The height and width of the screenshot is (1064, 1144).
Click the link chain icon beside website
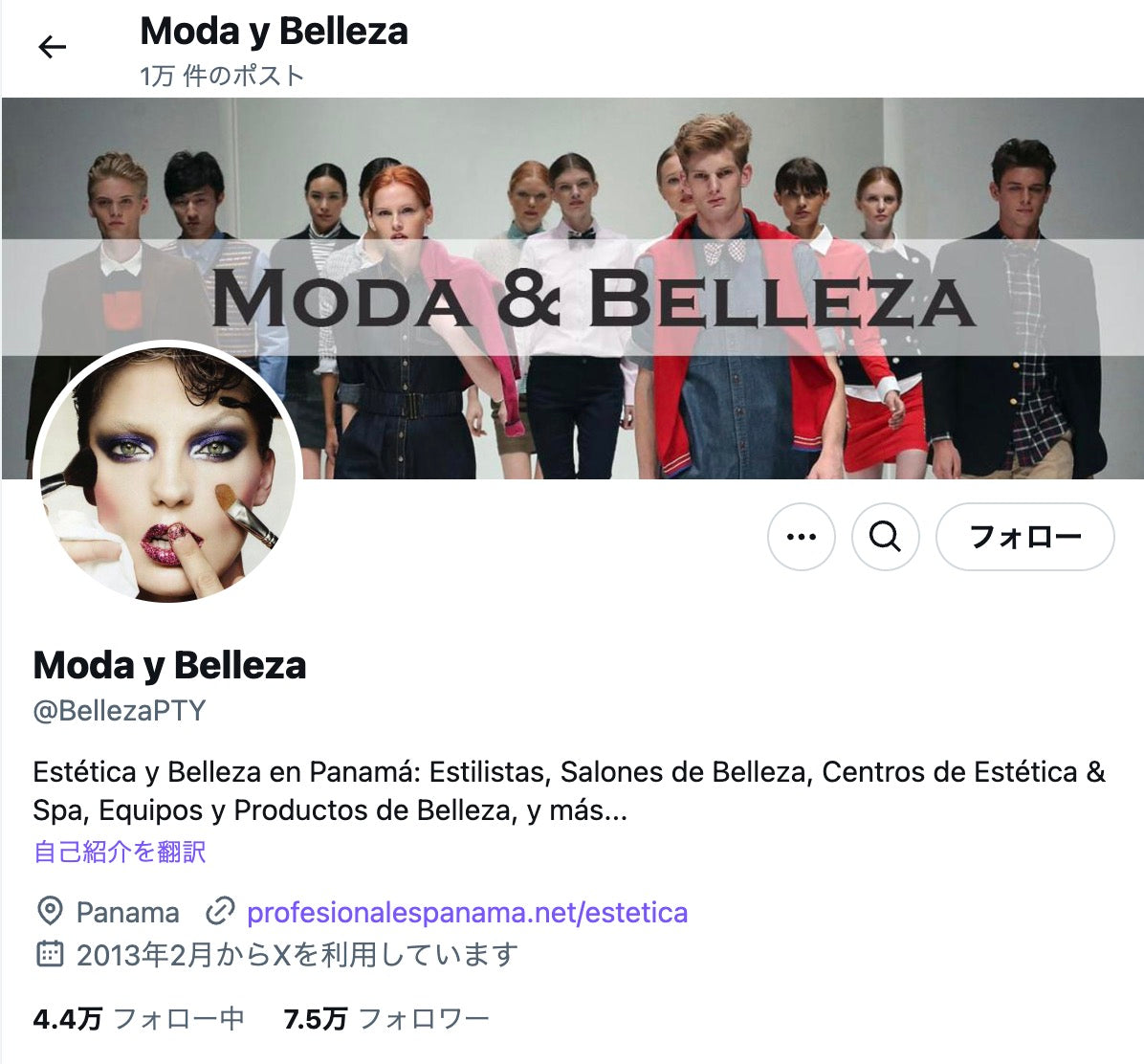(x=220, y=912)
